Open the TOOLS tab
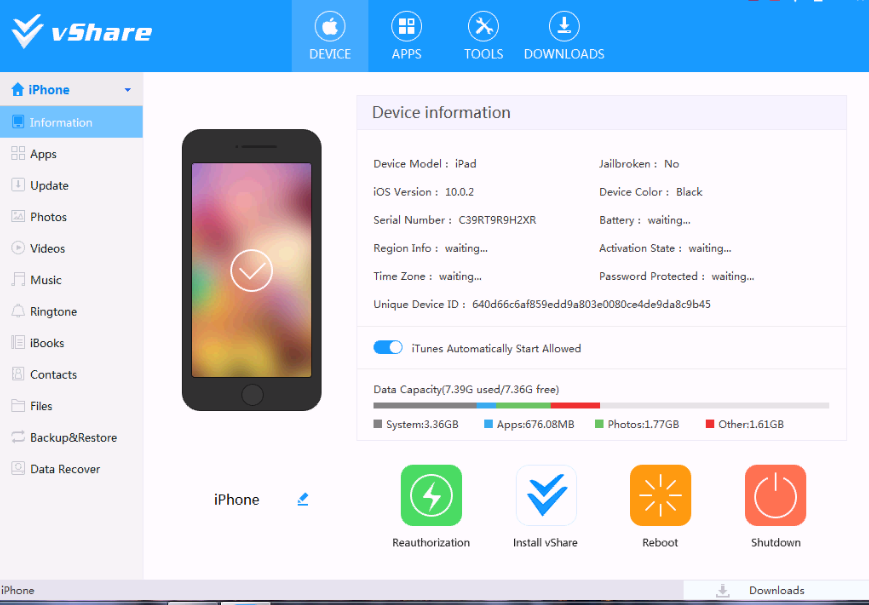 483,36
